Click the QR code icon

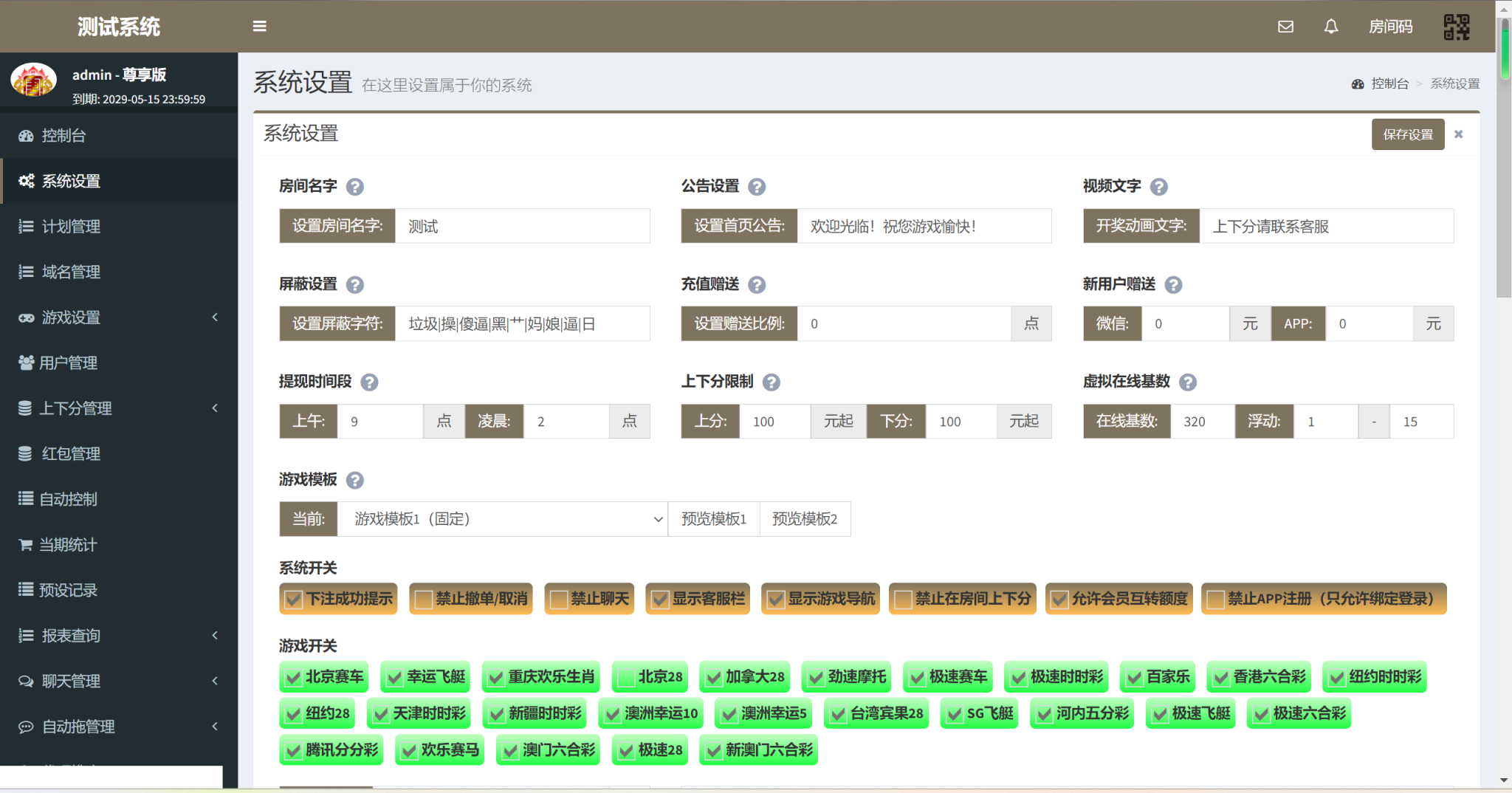(x=1456, y=27)
